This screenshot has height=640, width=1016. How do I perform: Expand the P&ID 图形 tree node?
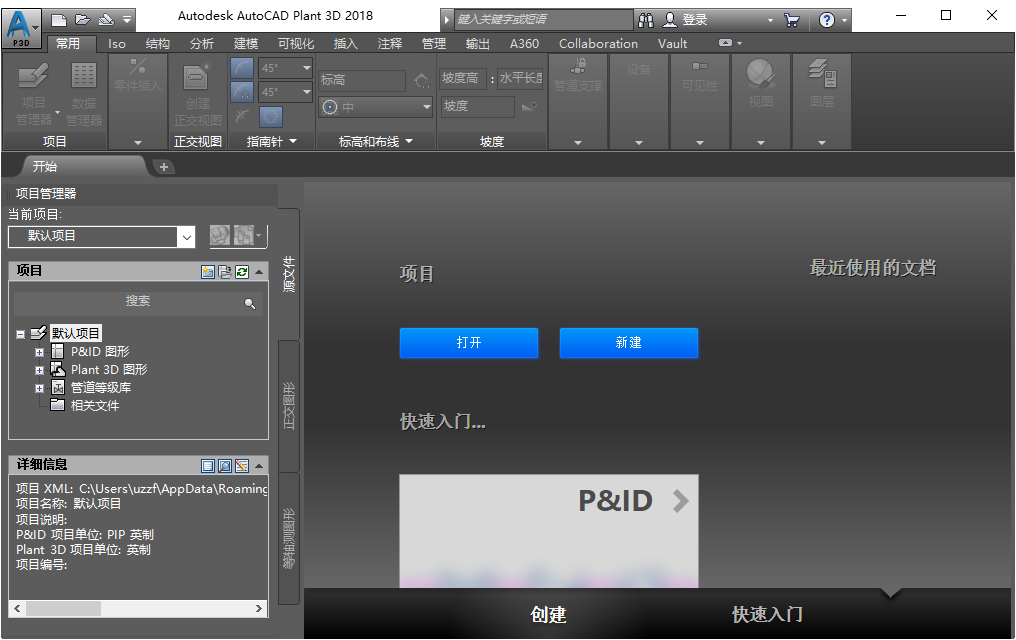tap(40, 352)
